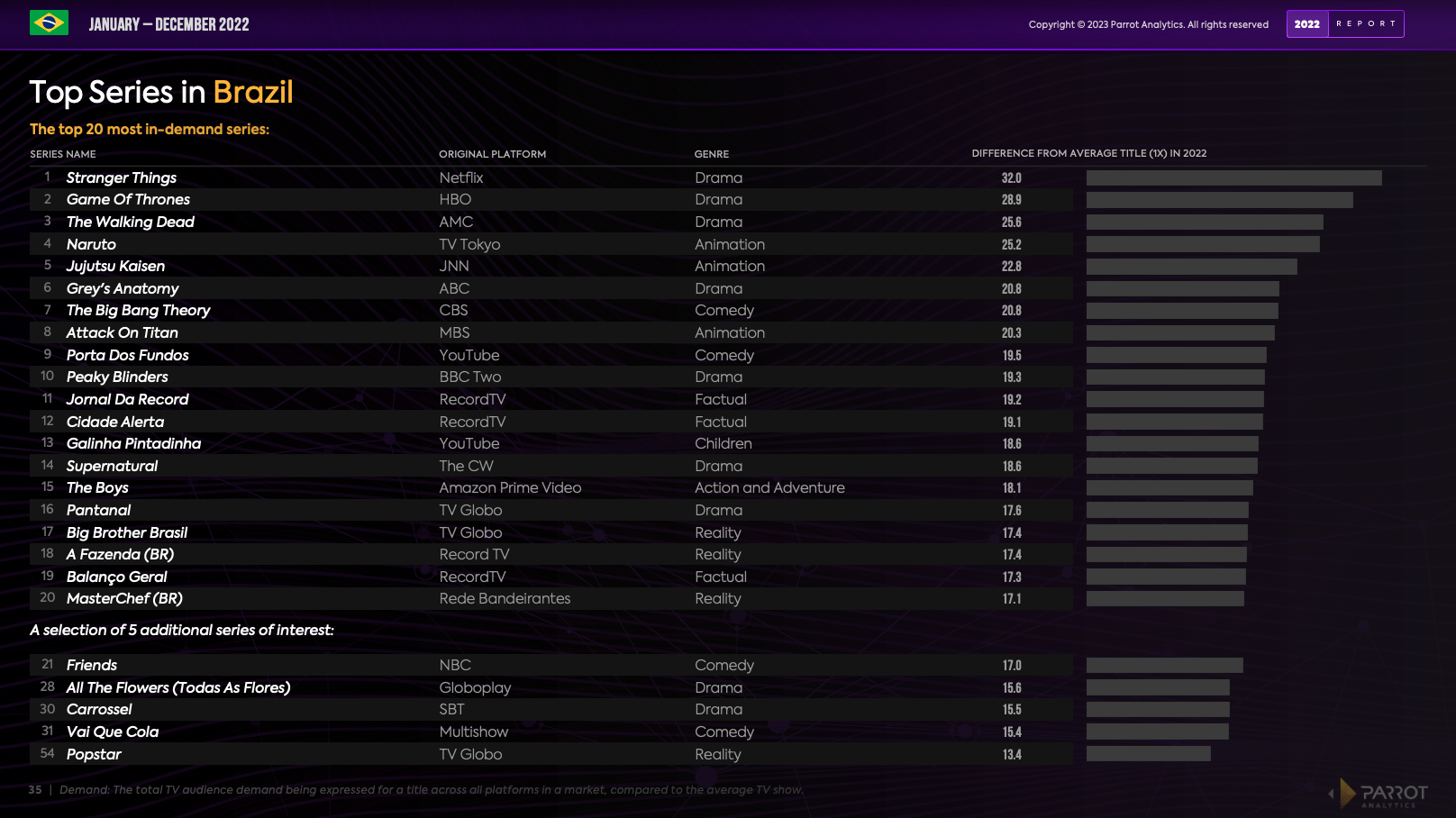The width and height of the screenshot is (1456, 818).
Task: Click the 'Difference From Average Title' header
Action: (1089, 153)
